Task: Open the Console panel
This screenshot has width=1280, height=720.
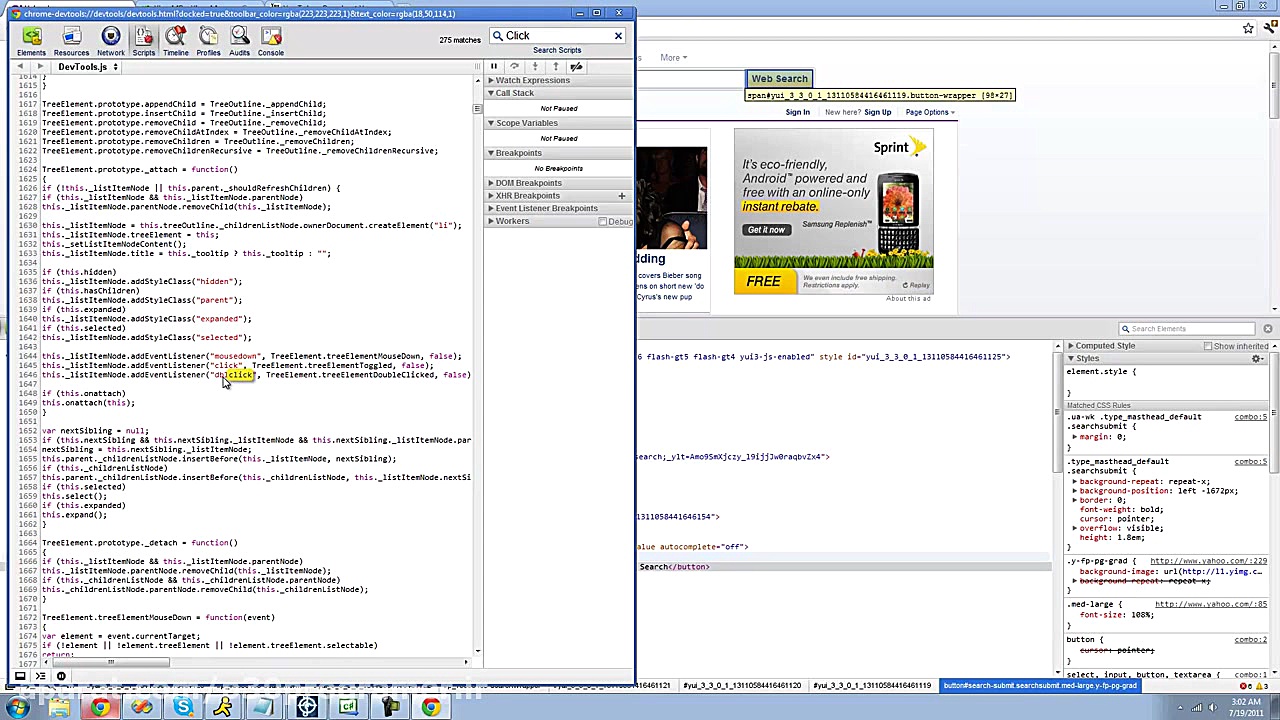Action: pos(270,40)
